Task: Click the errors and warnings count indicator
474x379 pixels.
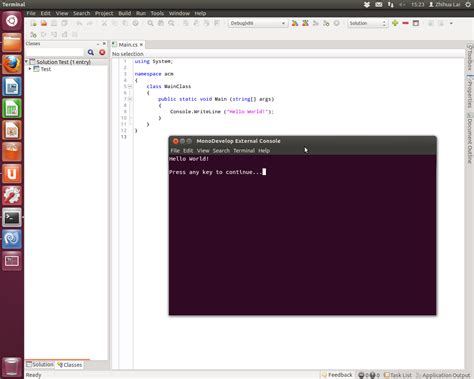Action: [x=369, y=375]
